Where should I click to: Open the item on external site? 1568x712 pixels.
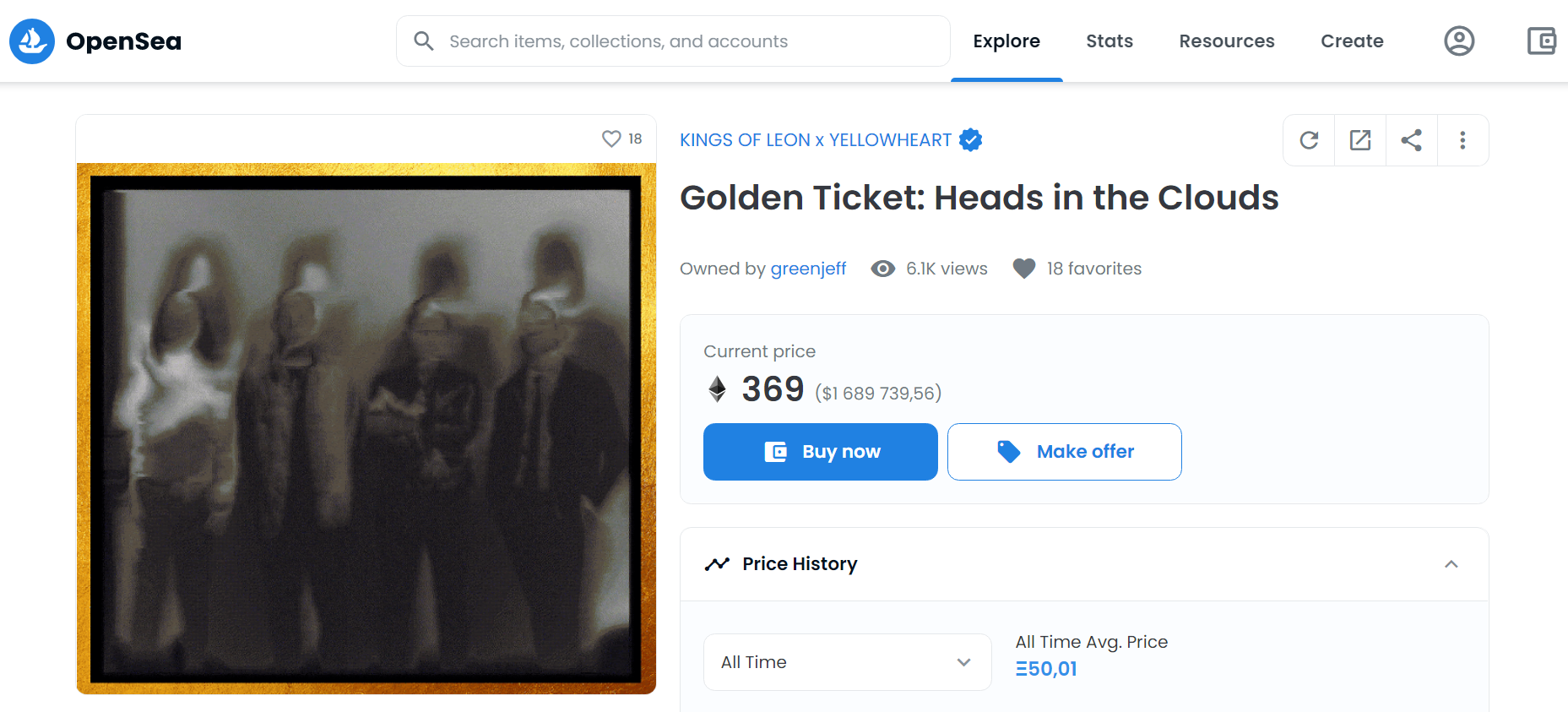(x=1359, y=139)
